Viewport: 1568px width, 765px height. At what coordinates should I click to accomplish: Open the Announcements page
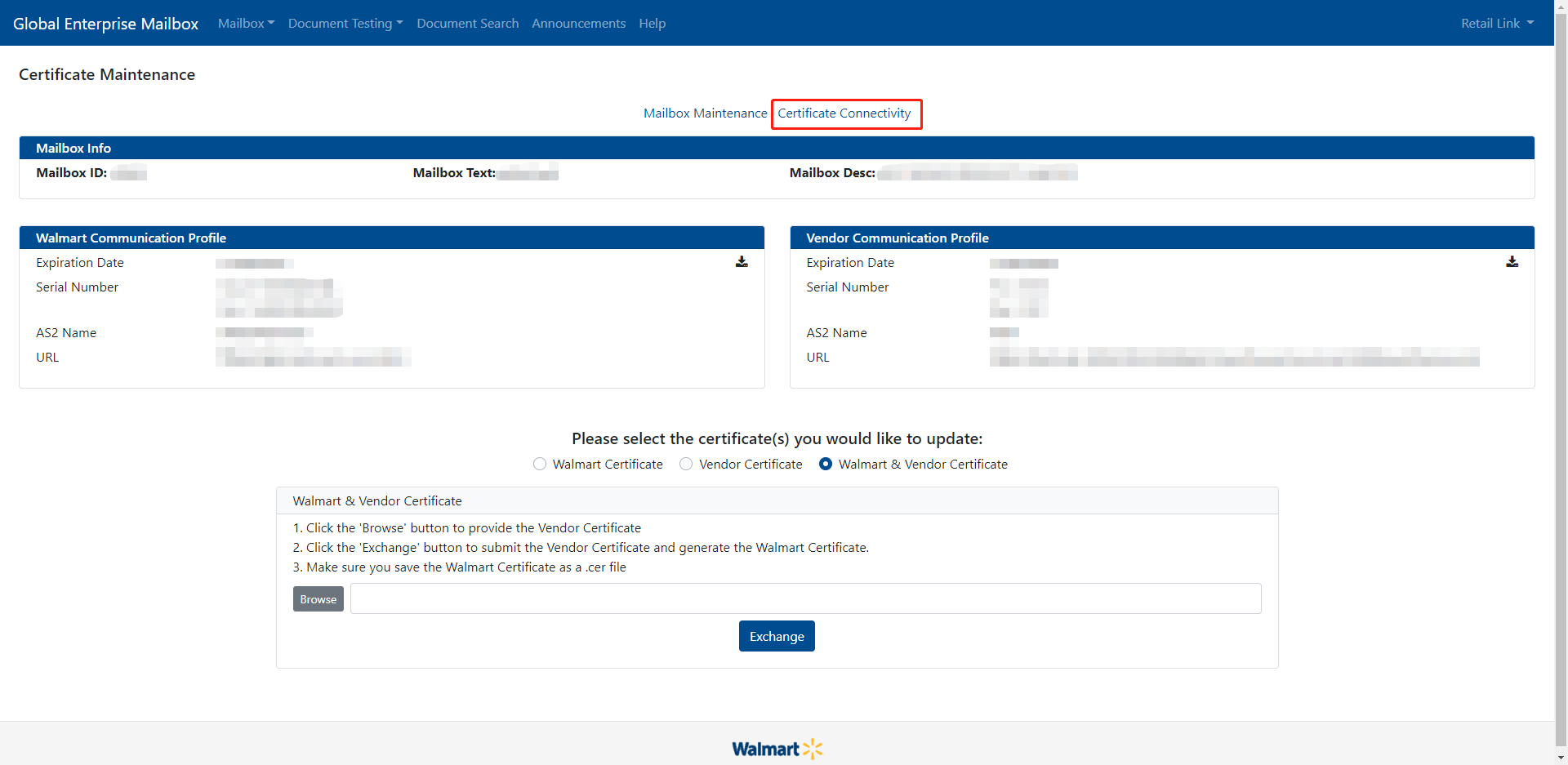pyautogui.click(x=579, y=23)
